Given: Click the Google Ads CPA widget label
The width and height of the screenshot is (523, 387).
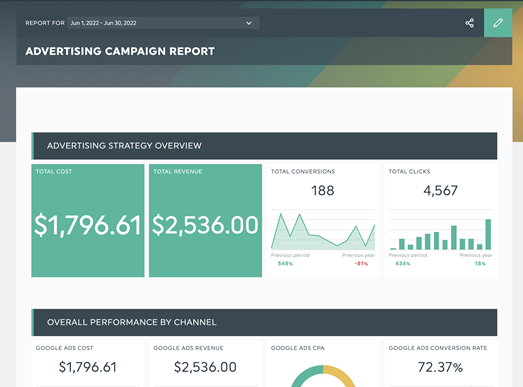Looking at the screenshot, I should [x=298, y=348].
